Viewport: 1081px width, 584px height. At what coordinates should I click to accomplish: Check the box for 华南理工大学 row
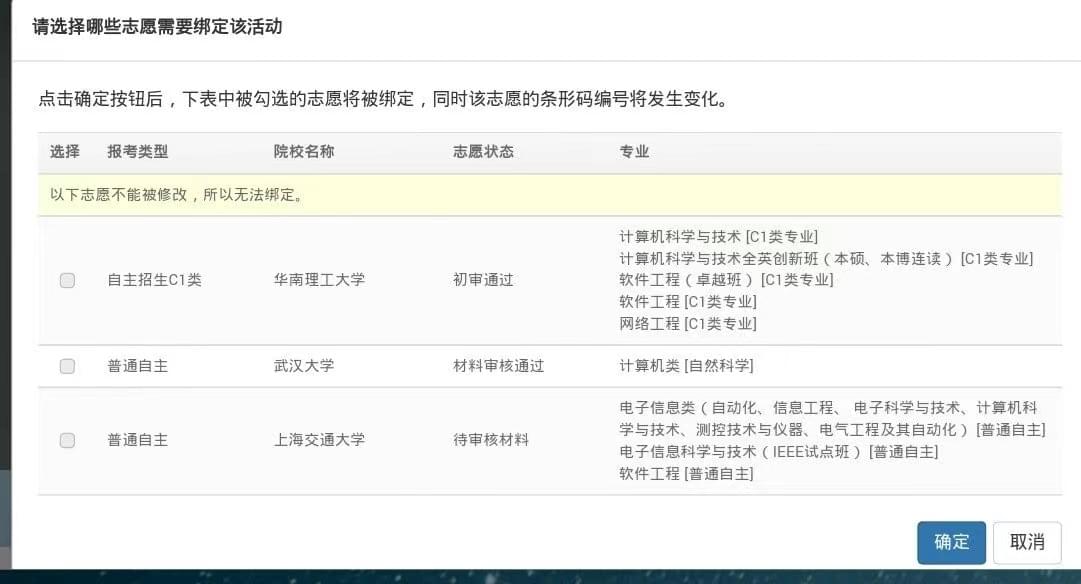(x=67, y=280)
